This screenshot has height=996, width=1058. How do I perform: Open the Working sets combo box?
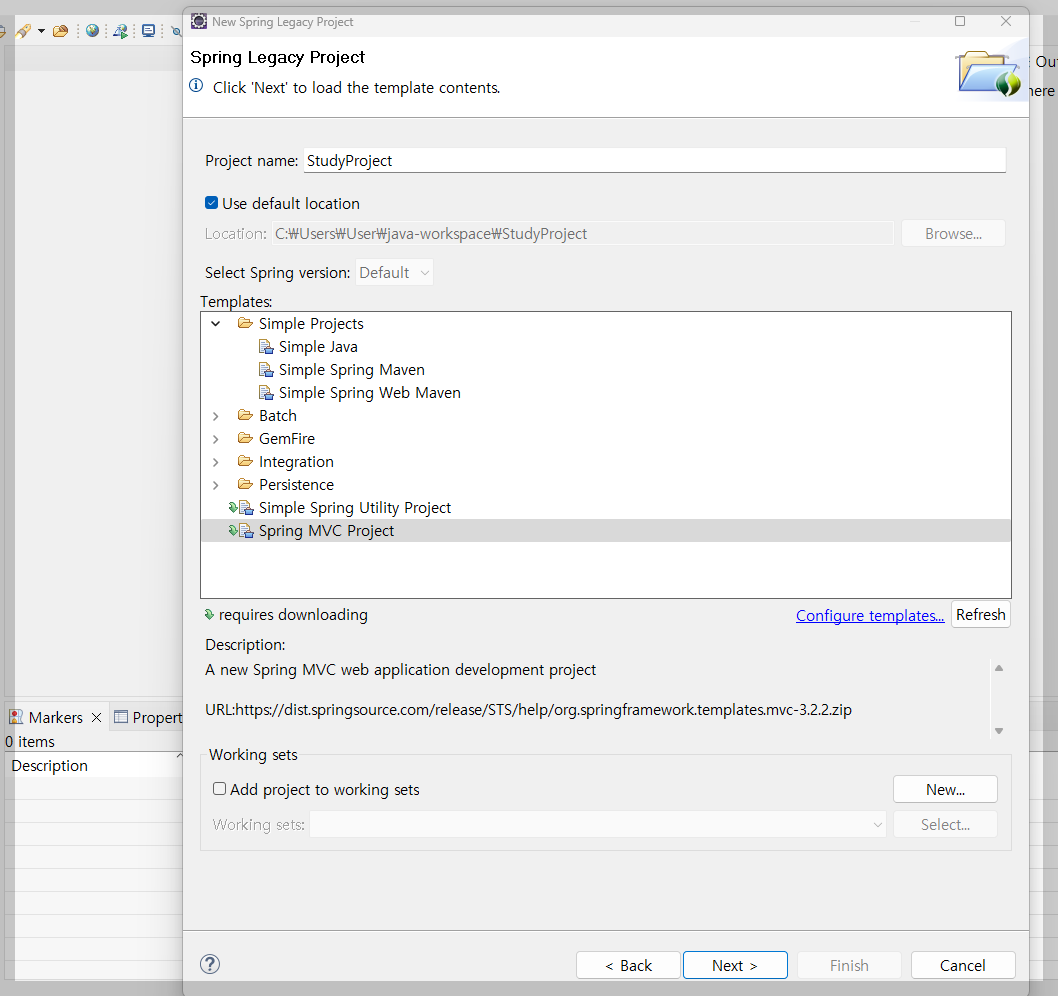(x=597, y=824)
